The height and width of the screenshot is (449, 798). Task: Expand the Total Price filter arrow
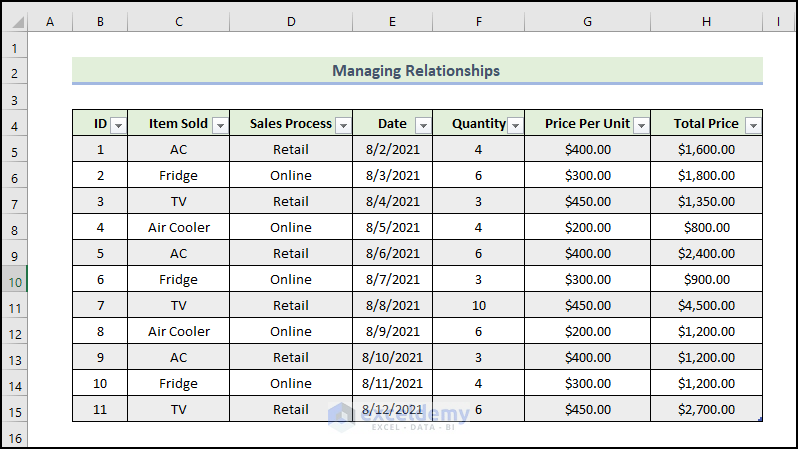(753, 125)
